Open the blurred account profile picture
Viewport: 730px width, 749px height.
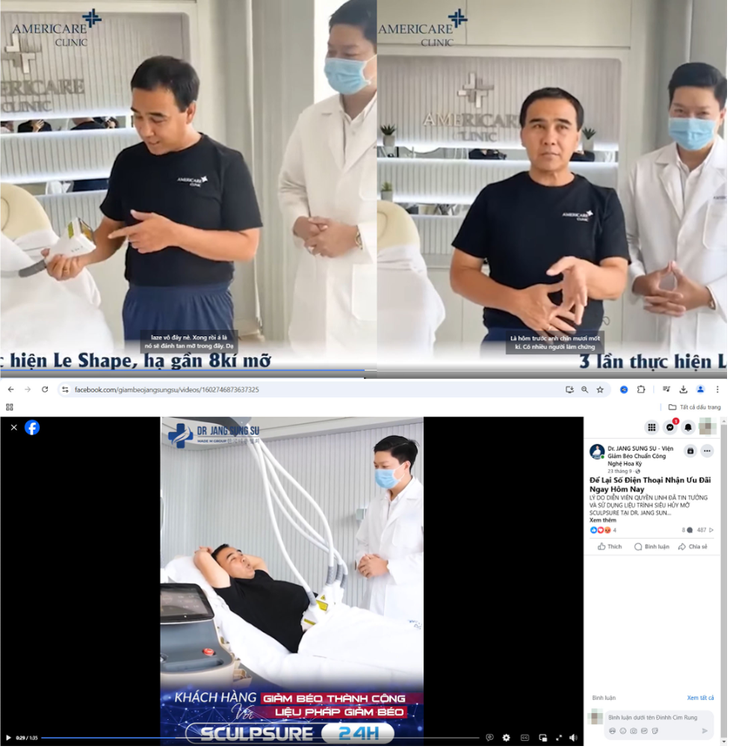click(709, 428)
